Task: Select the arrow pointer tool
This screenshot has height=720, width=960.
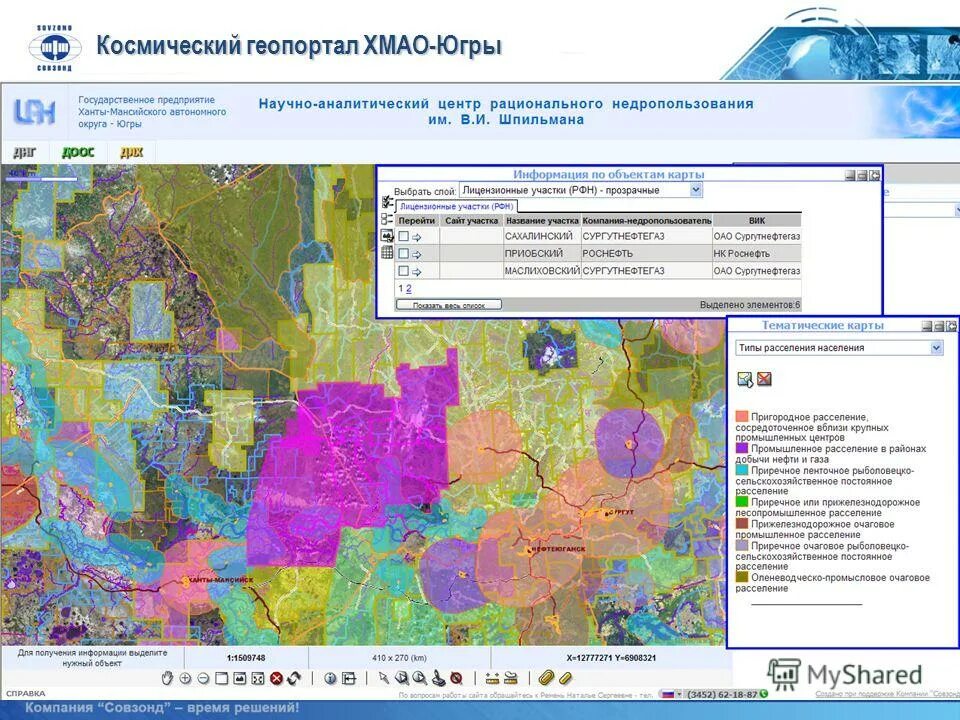Action: coord(382,675)
